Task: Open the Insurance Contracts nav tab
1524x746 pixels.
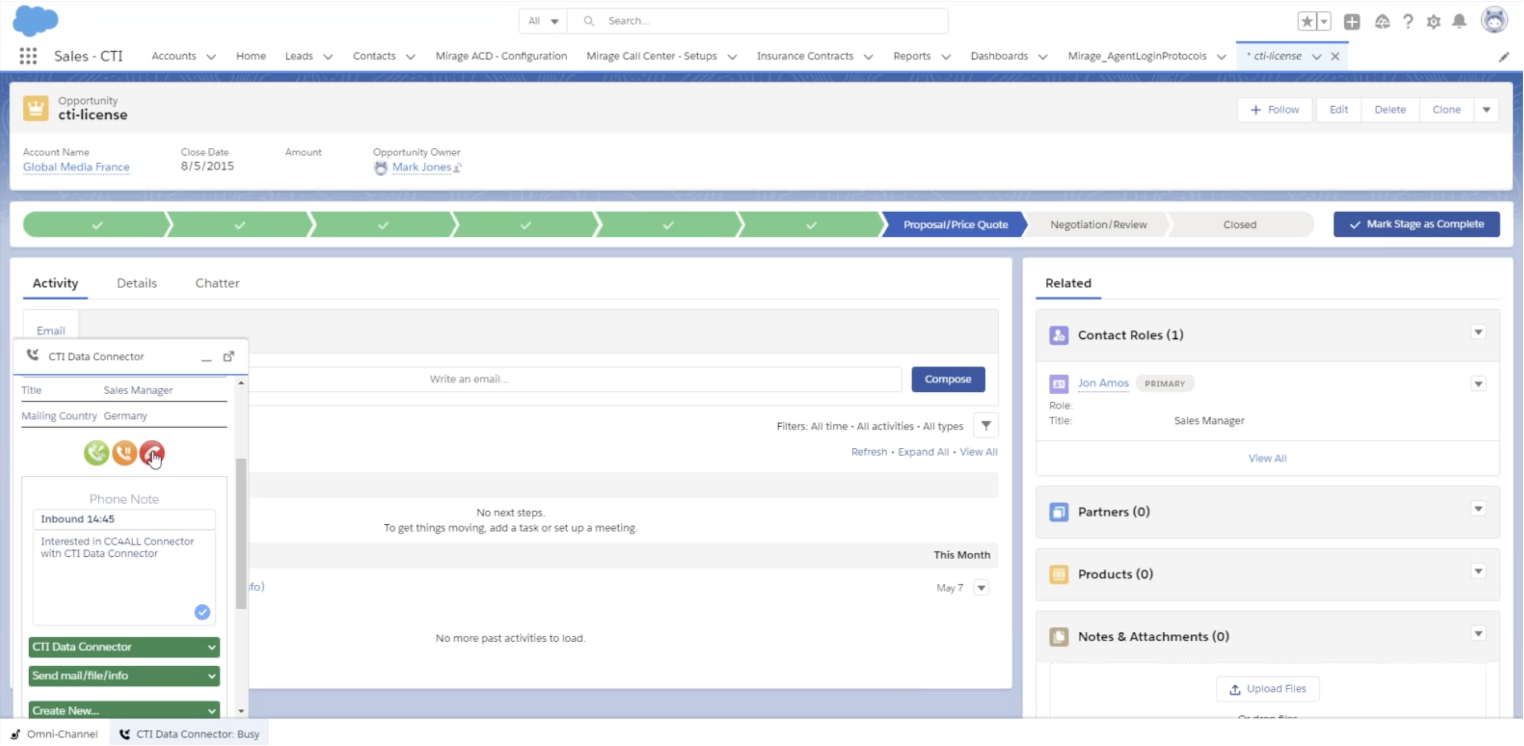Action: click(x=805, y=56)
